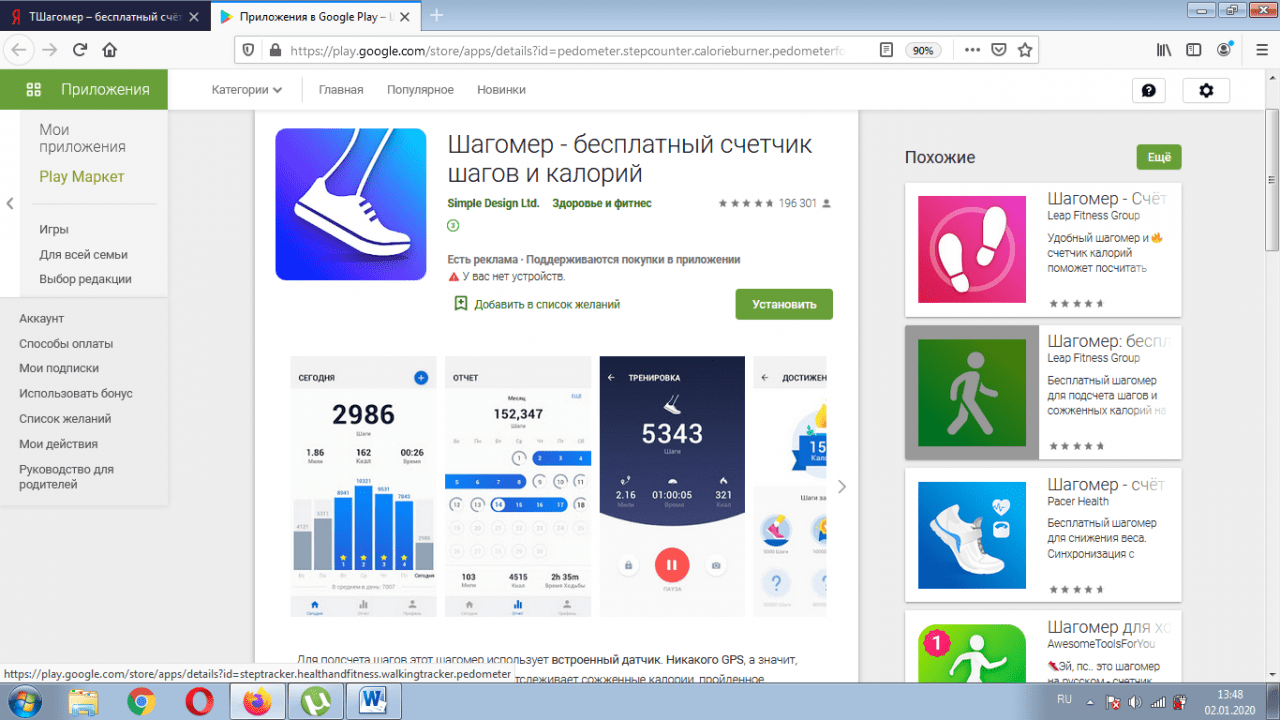Open the Сегодня 2986 steps screenshot
1280x720 pixels.
point(363,486)
